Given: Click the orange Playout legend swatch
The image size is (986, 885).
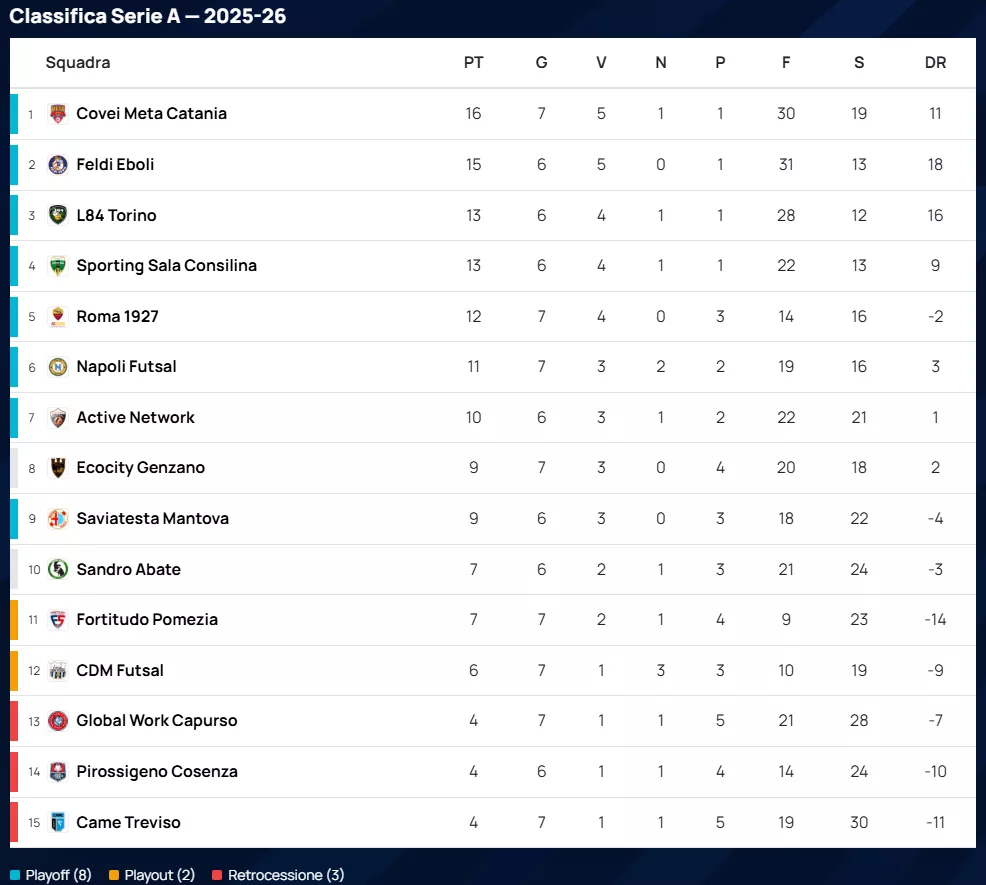Looking at the screenshot, I should (x=114, y=875).
